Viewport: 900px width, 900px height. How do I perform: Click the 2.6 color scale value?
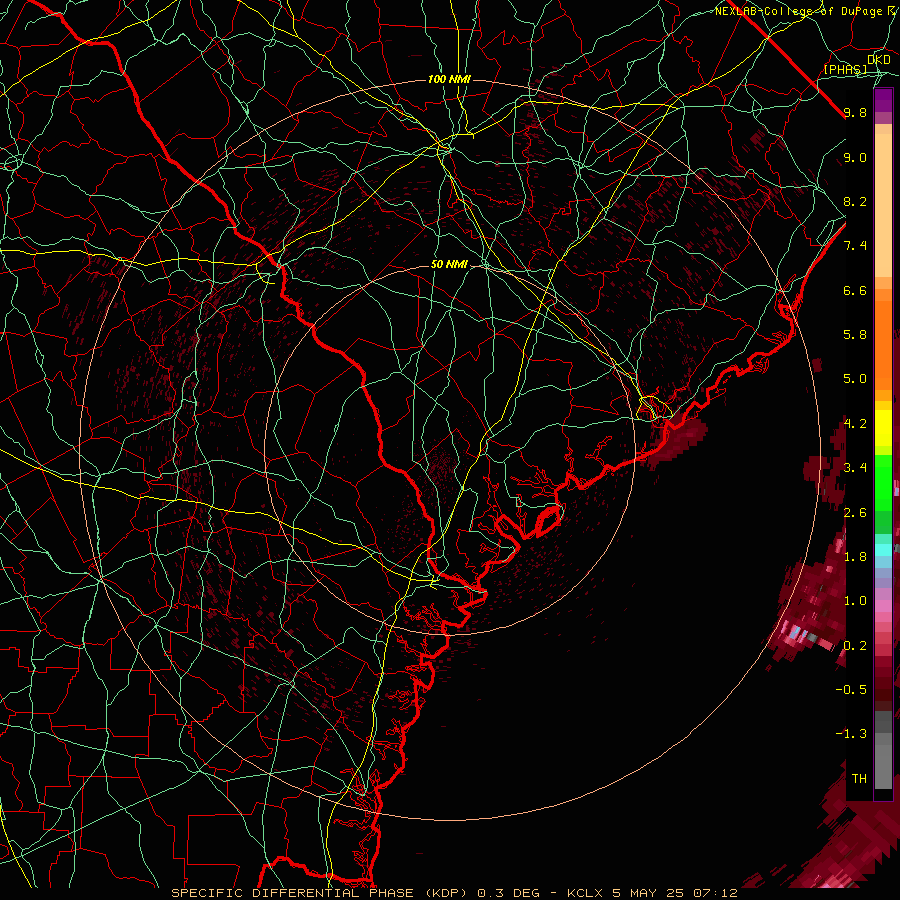(855, 513)
